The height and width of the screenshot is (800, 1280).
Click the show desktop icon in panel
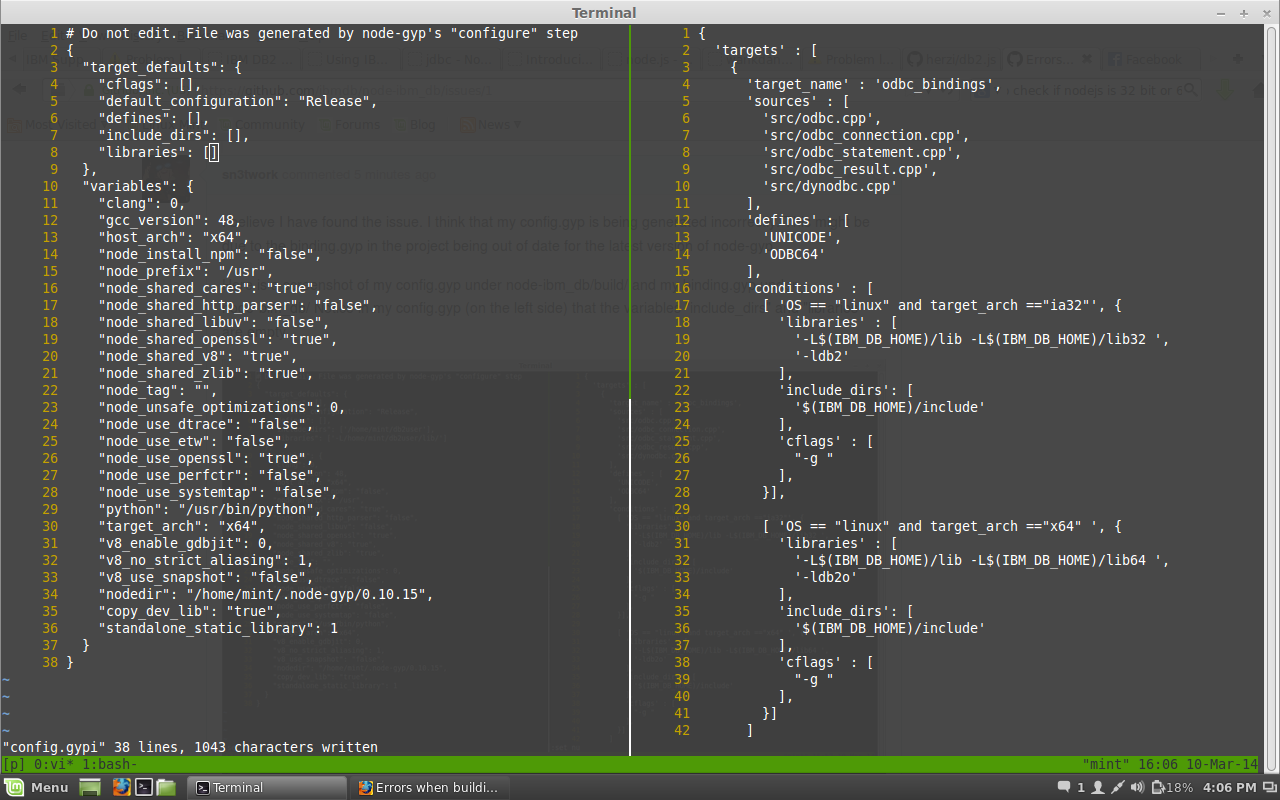point(90,787)
